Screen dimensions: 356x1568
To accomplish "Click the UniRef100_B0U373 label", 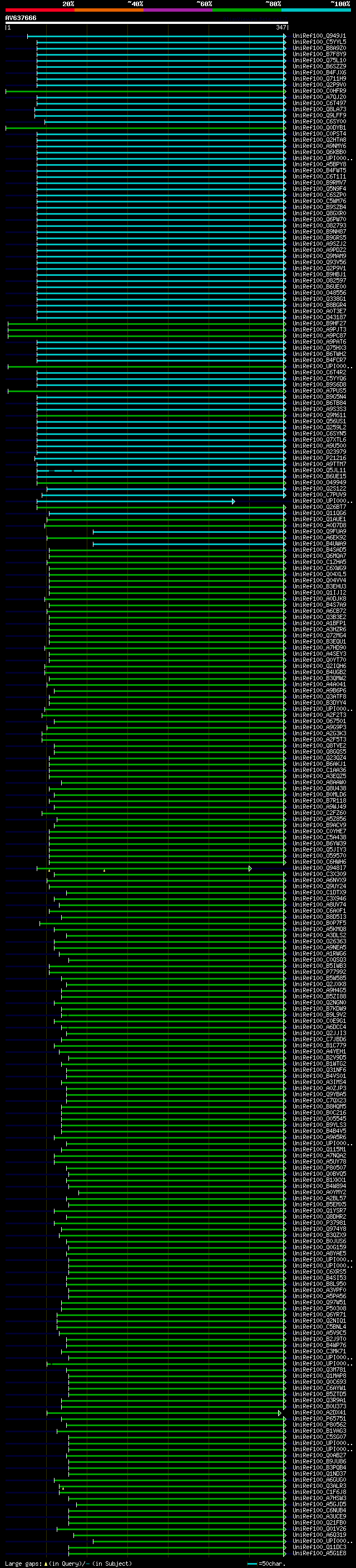I will click(319, 1406).
